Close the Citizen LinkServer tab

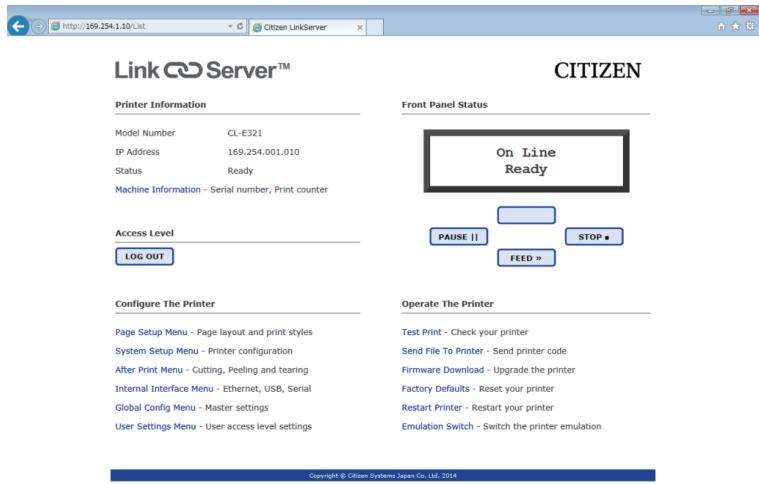point(360,28)
